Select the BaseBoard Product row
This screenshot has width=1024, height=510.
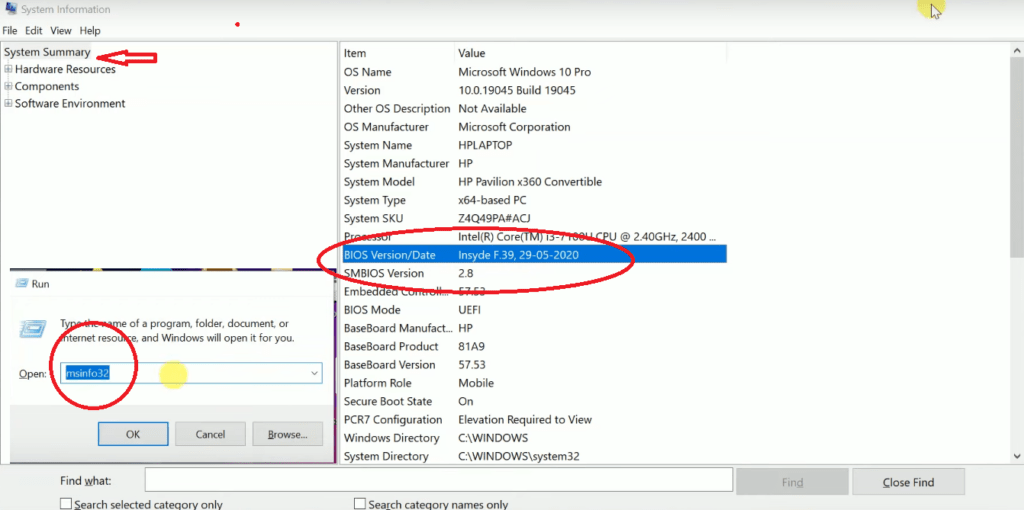click(534, 346)
